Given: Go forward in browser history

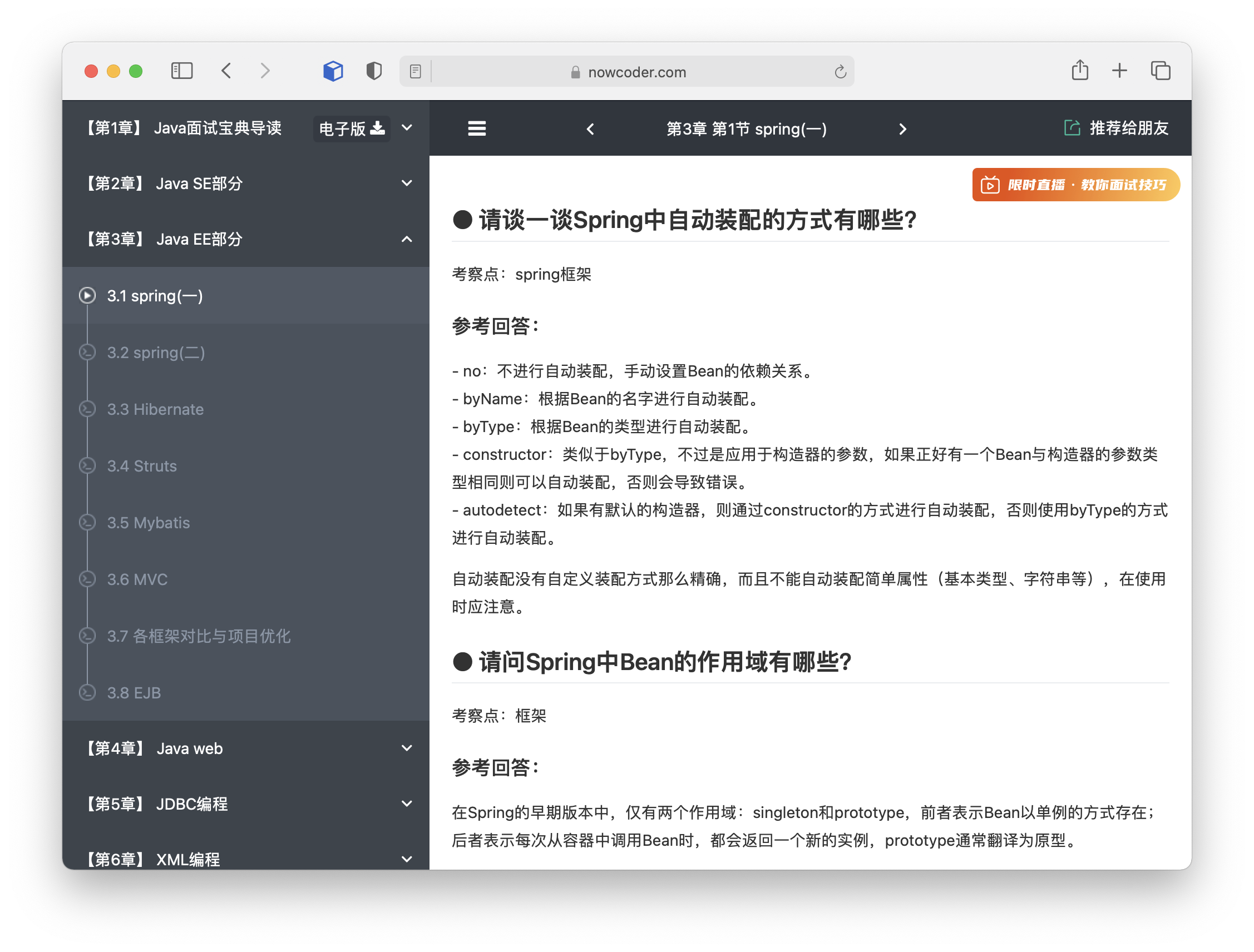Looking at the screenshot, I should 265,71.
